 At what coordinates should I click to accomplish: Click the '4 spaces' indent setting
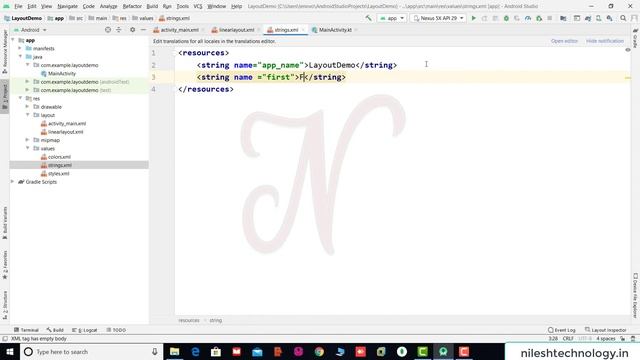tap(605, 339)
